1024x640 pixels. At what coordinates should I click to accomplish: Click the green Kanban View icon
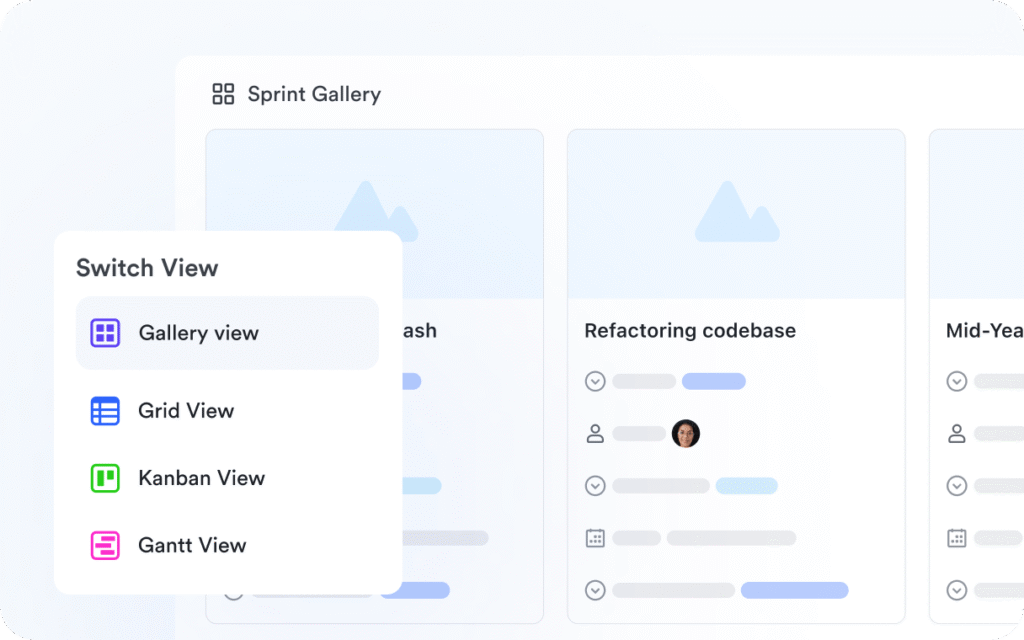point(105,478)
